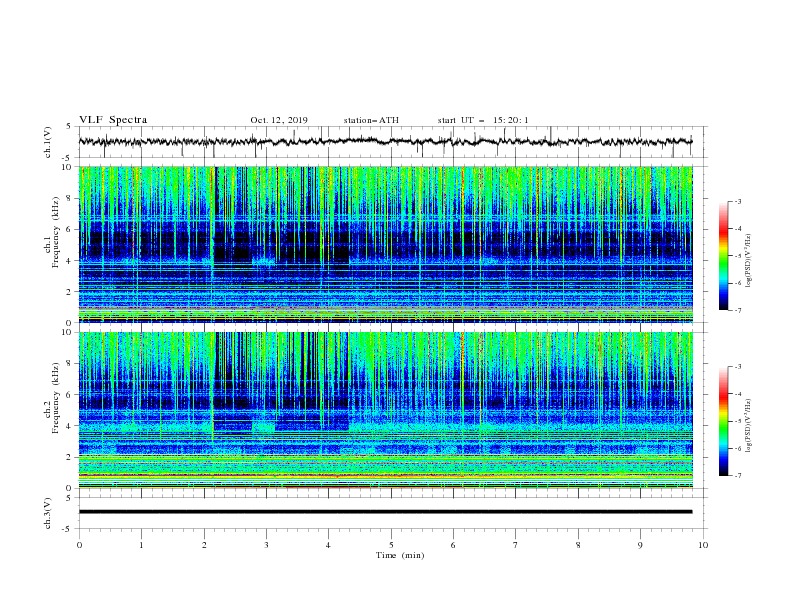Click the upper color scale bar
The width and height of the screenshot is (792, 612).
pyautogui.click(x=724, y=256)
